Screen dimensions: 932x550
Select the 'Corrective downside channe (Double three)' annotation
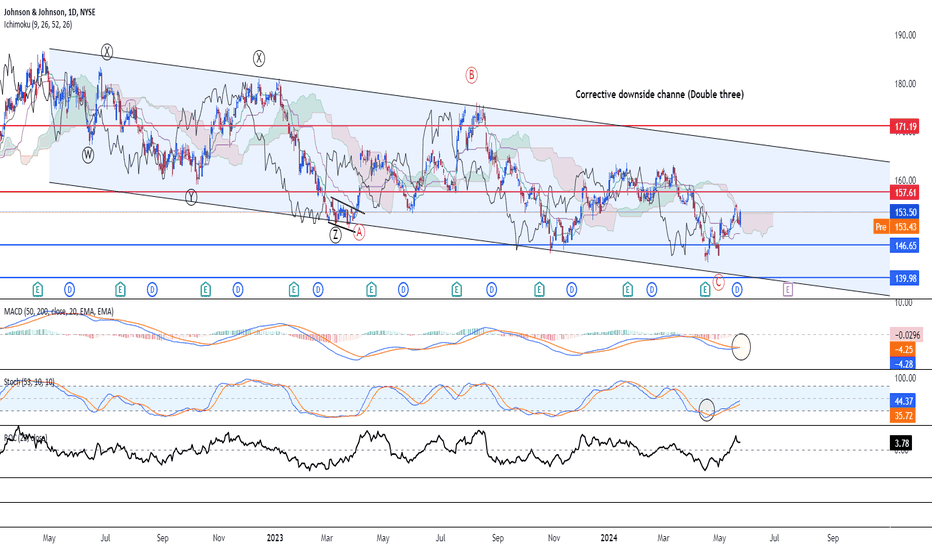(659, 94)
